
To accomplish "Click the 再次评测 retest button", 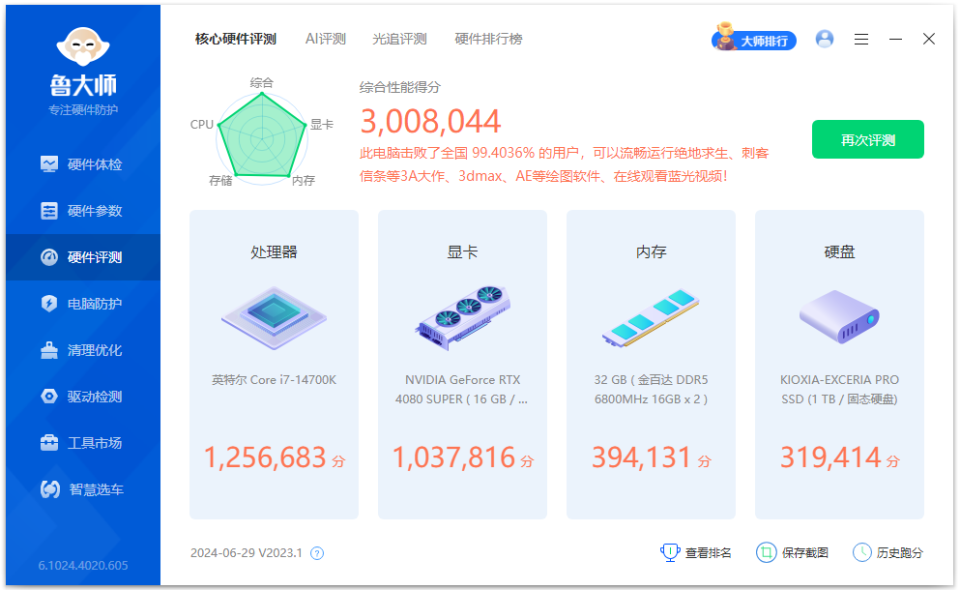I will [867, 139].
